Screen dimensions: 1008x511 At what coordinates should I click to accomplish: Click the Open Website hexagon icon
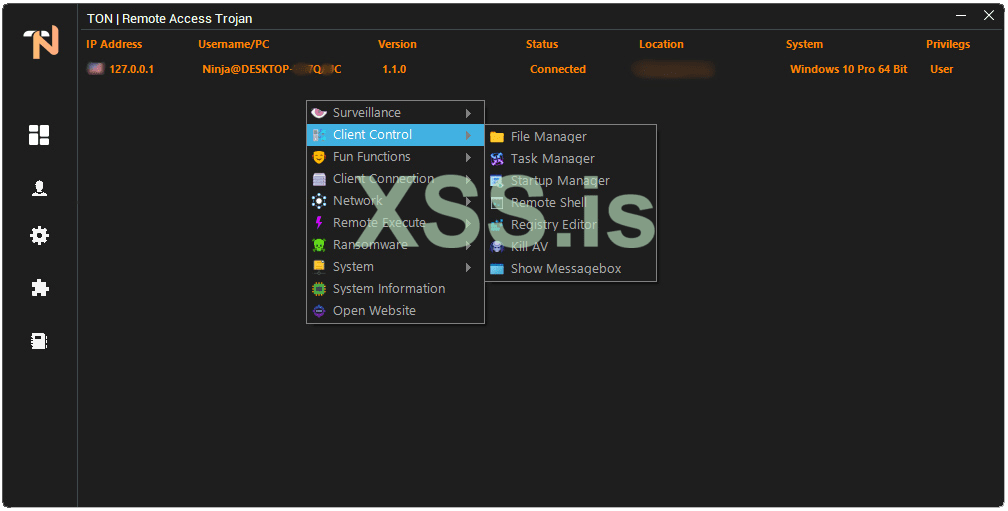(x=319, y=311)
